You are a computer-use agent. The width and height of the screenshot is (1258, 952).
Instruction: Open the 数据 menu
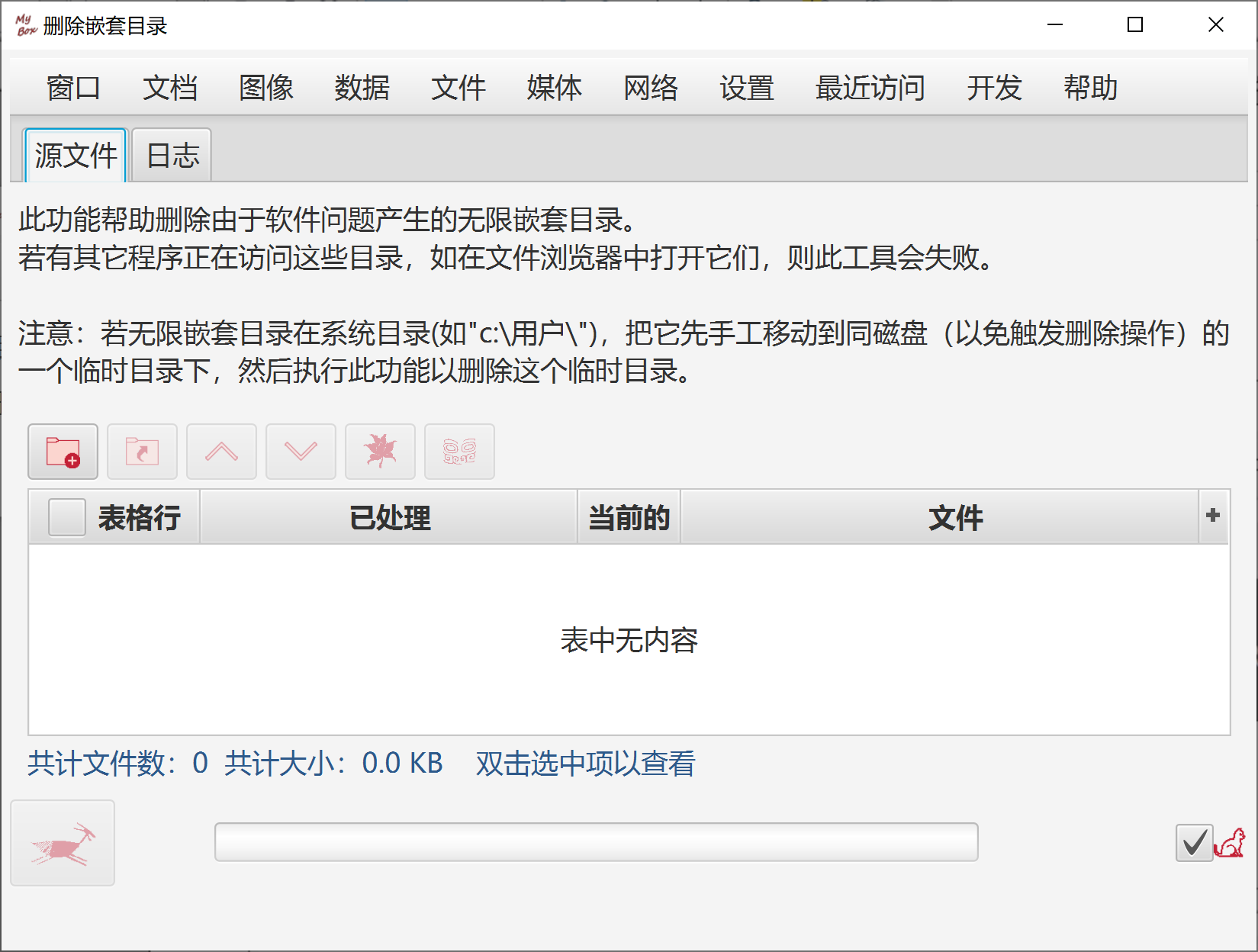[x=362, y=88]
